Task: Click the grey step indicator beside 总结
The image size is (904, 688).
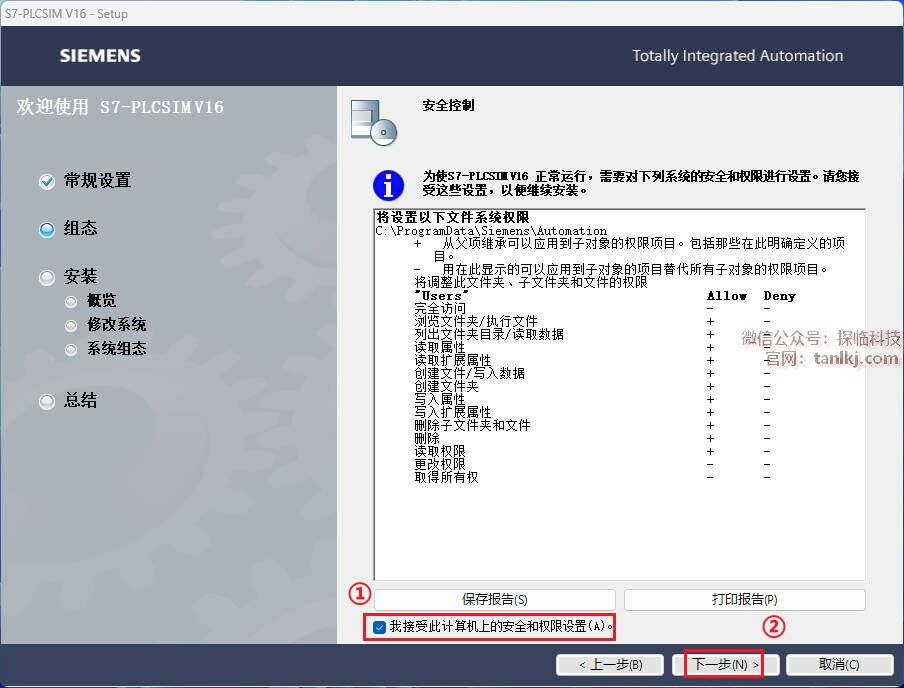Action: tap(47, 401)
